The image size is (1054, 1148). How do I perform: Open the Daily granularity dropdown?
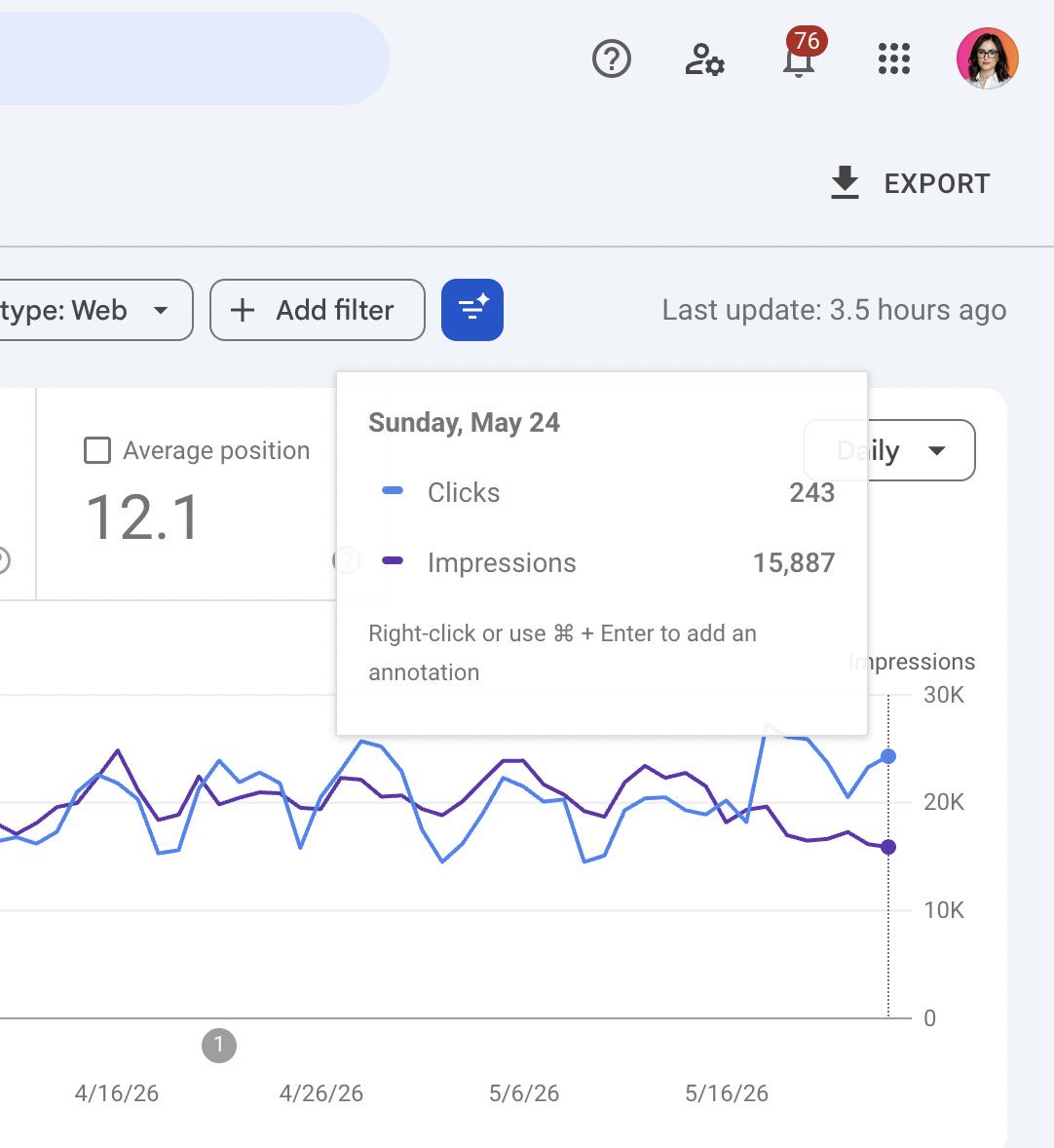pos(889,450)
